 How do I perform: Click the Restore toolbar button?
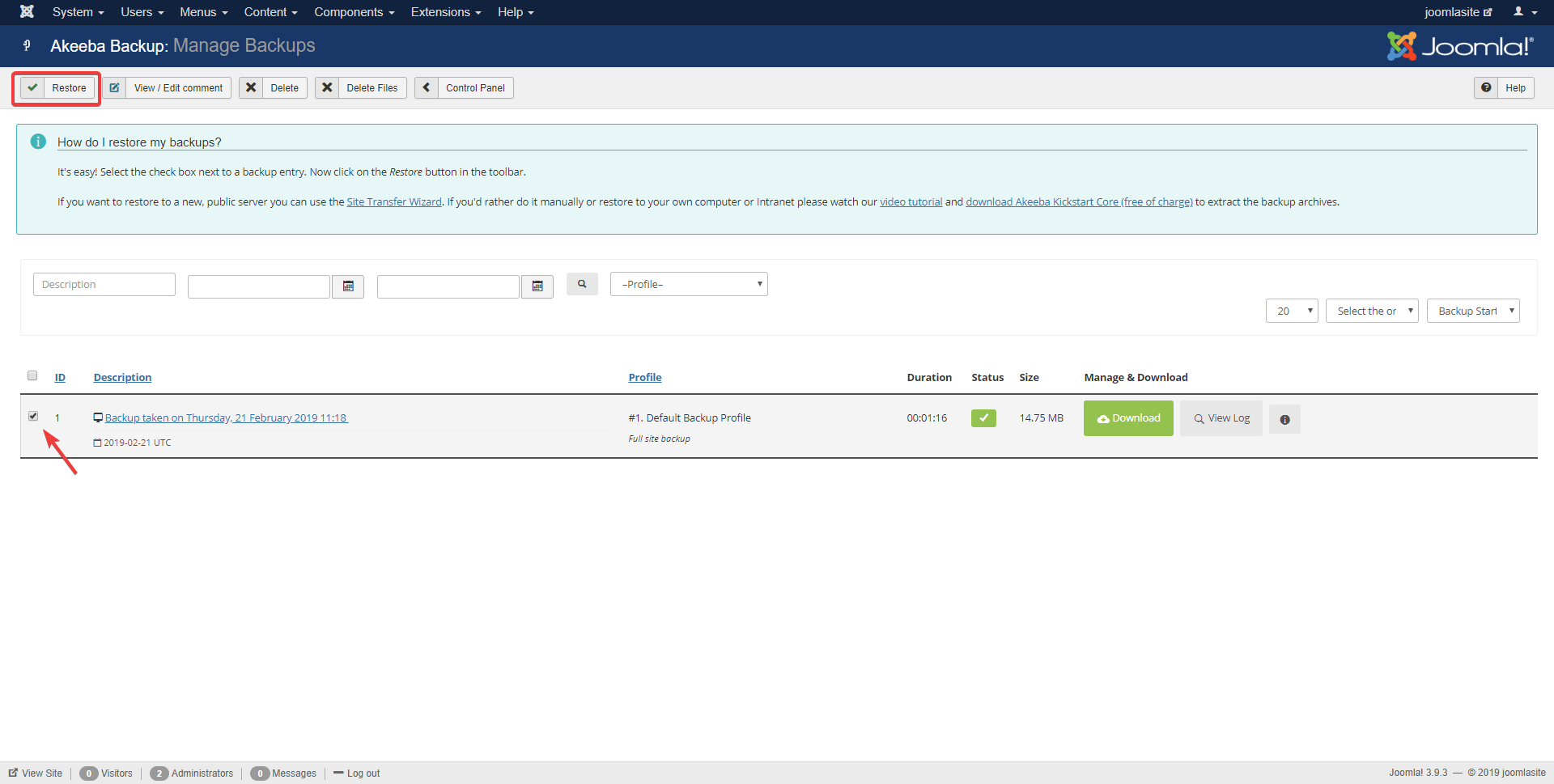tap(57, 88)
